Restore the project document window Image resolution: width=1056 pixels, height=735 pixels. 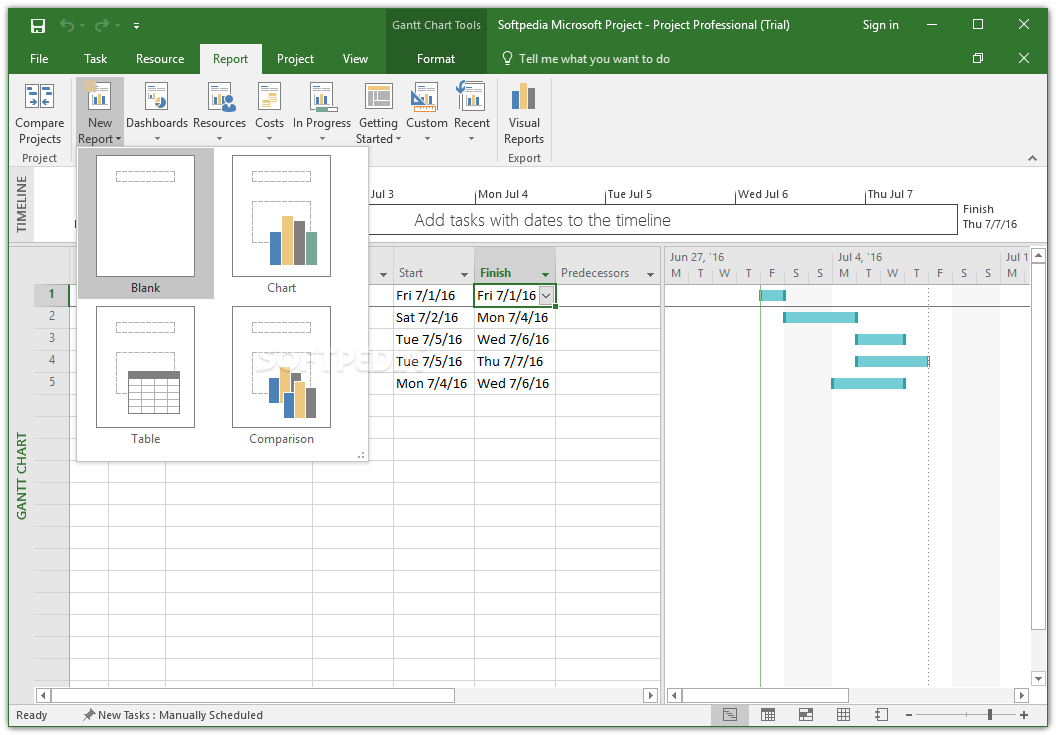[978, 59]
